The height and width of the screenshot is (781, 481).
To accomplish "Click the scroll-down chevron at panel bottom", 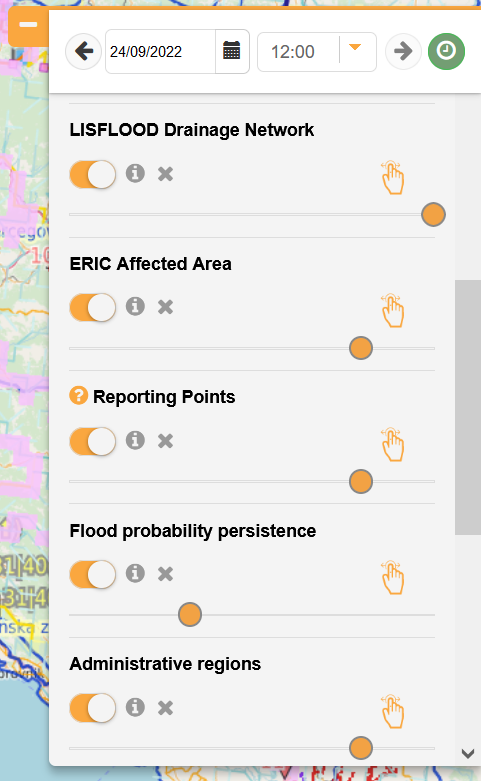I will [x=468, y=754].
